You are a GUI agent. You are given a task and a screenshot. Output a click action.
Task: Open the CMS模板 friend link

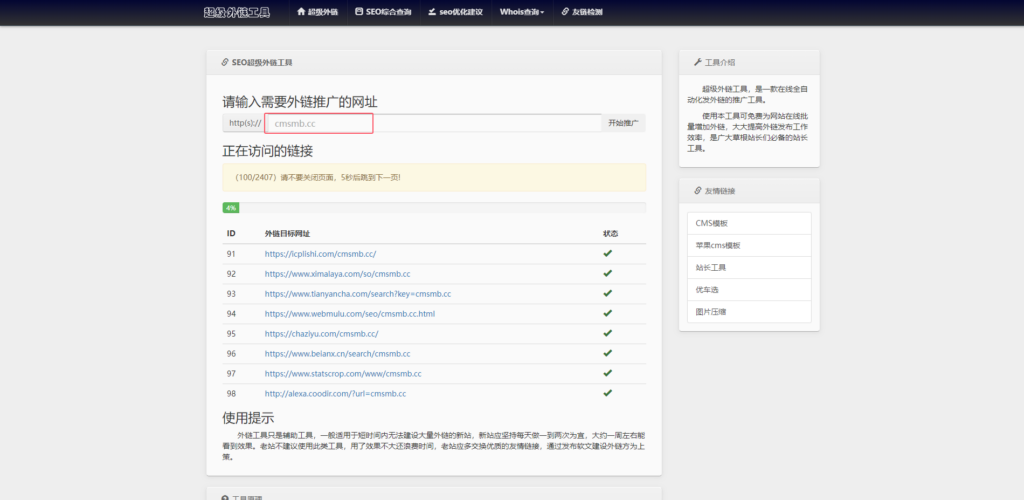749,223
